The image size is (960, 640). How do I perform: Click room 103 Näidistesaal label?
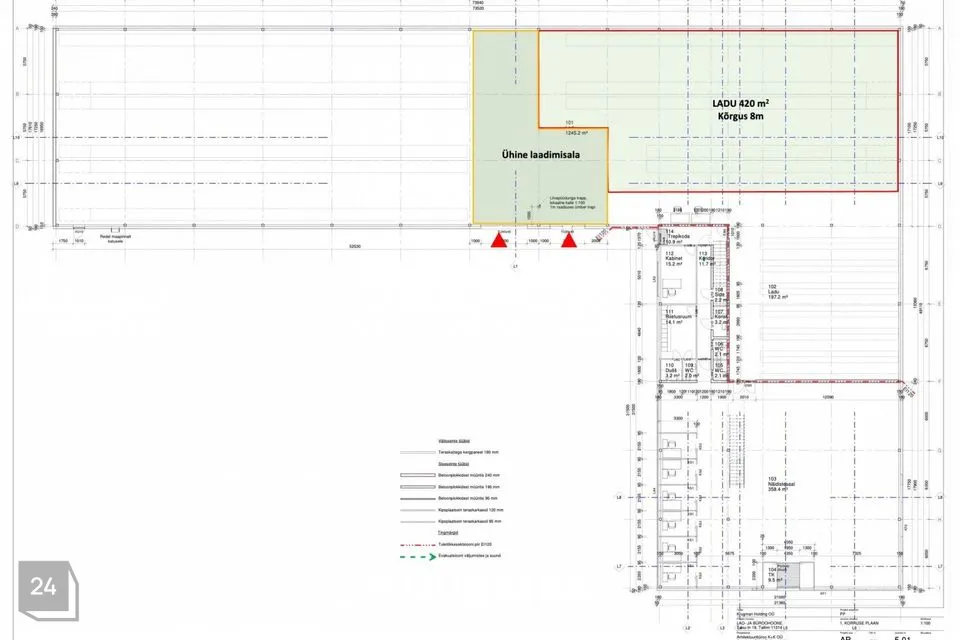pyautogui.click(x=778, y=487)
